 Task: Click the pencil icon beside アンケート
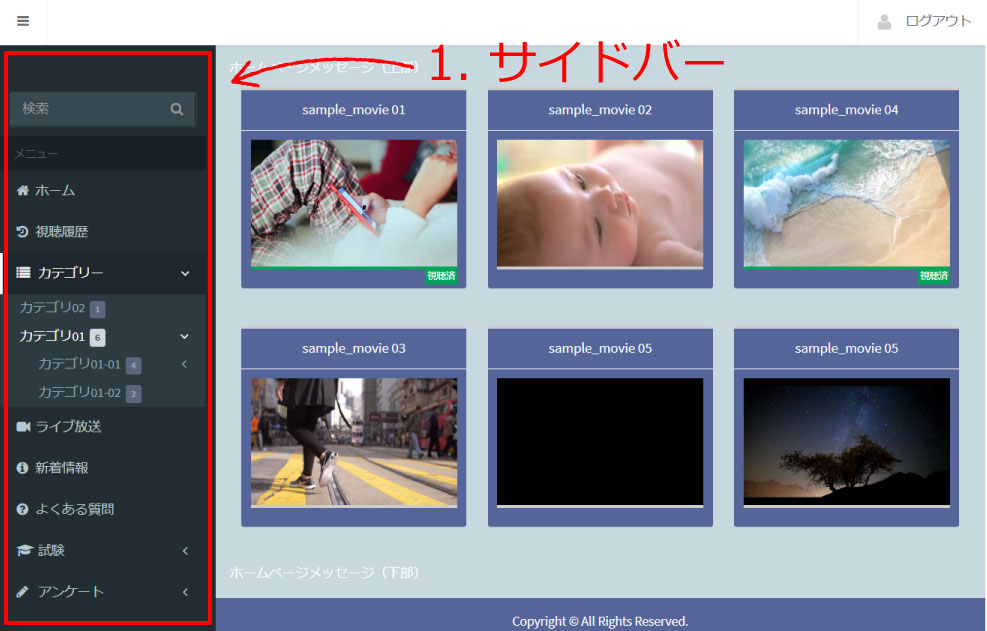click(x=22, y=591)
